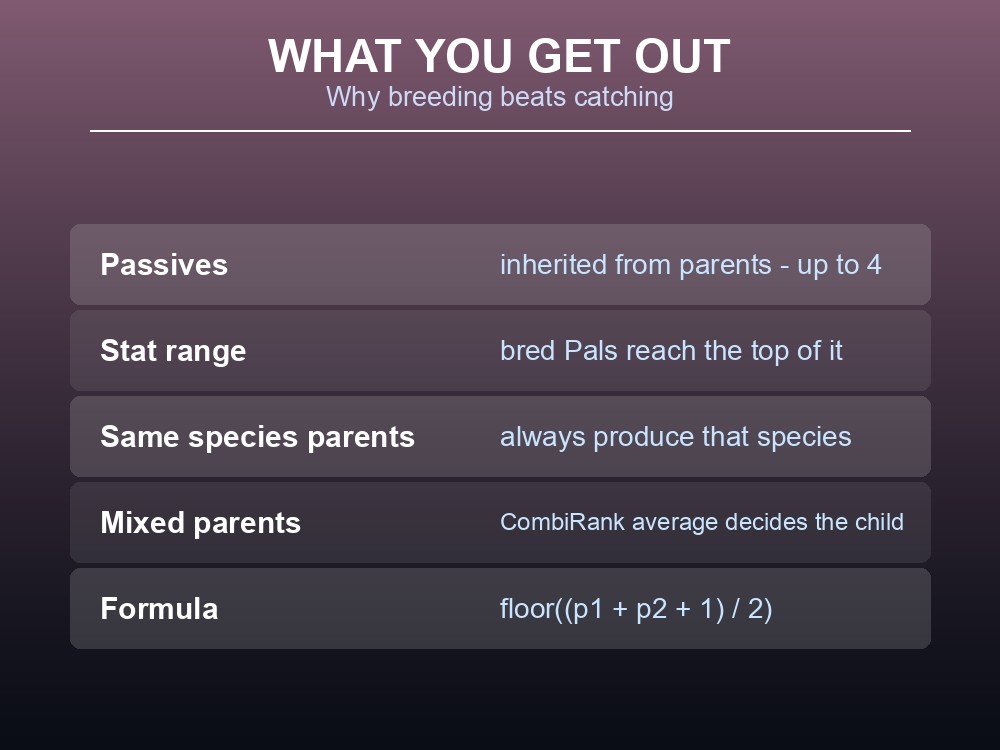Click always produce that species text
This screenshot has height=750, width=1000.
pyautogui.click(x=675, y=437)
